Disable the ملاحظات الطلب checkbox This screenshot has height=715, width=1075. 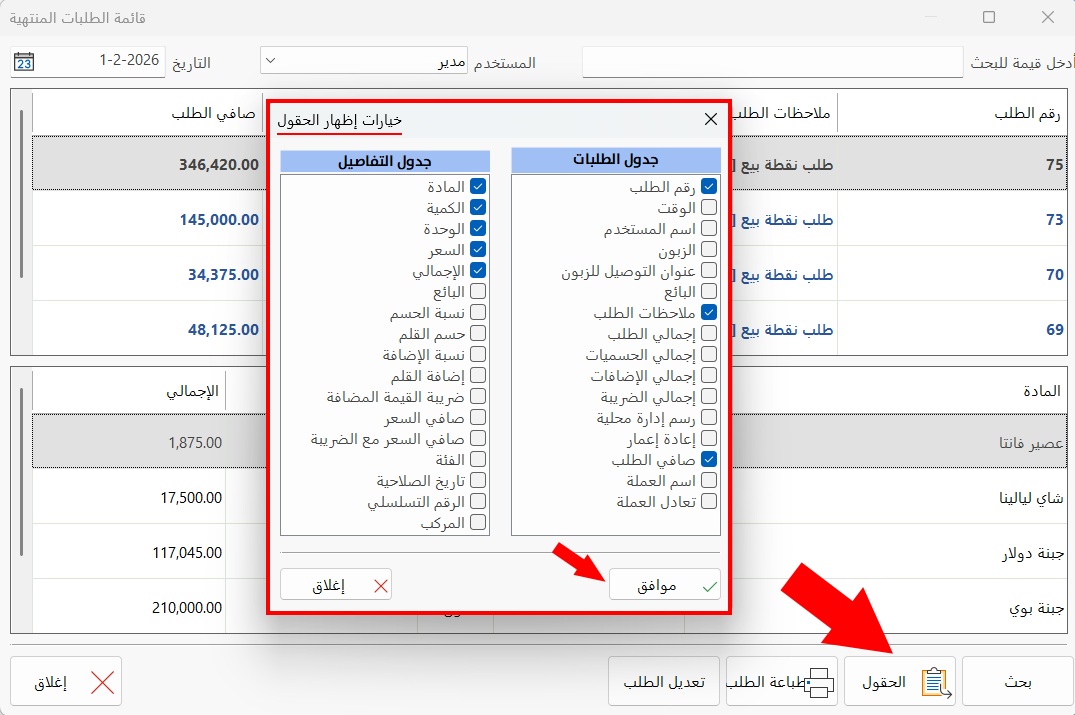click(708, 312)
